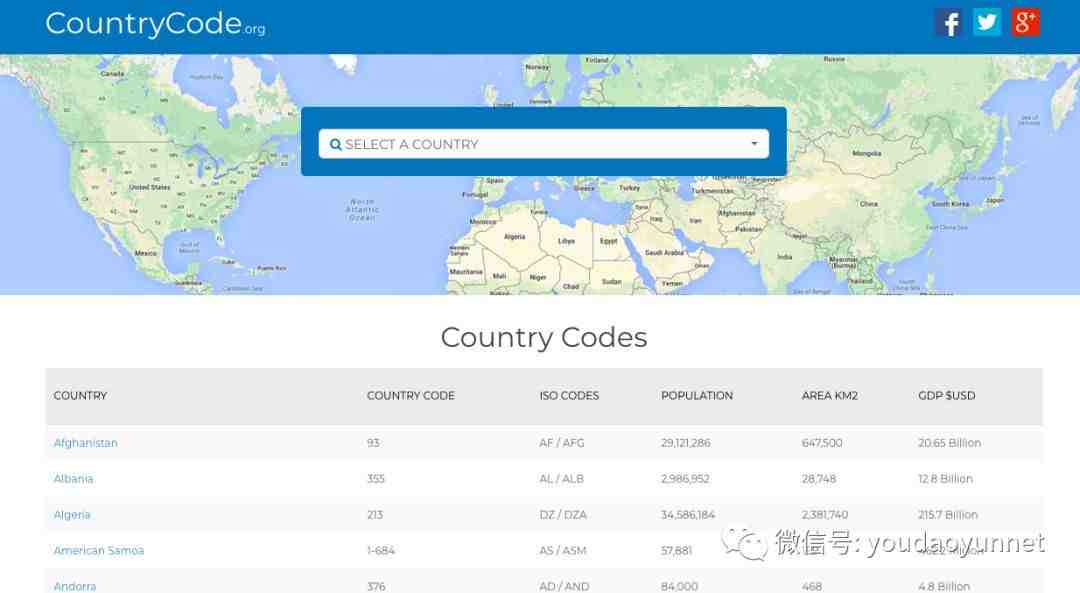Open the Facebook share icon
This screenshot has height=593, width=1080.
click(948, 23)
